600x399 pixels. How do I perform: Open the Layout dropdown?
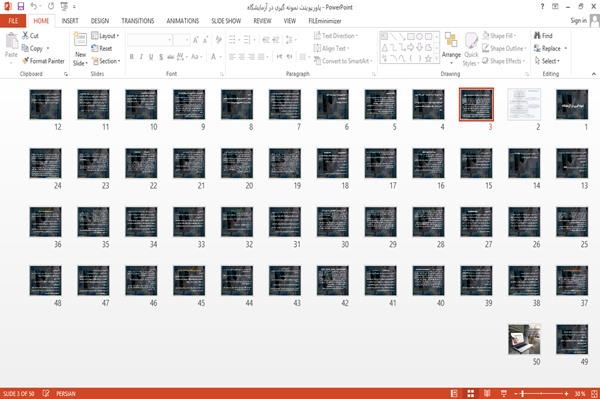coord(105,36)
